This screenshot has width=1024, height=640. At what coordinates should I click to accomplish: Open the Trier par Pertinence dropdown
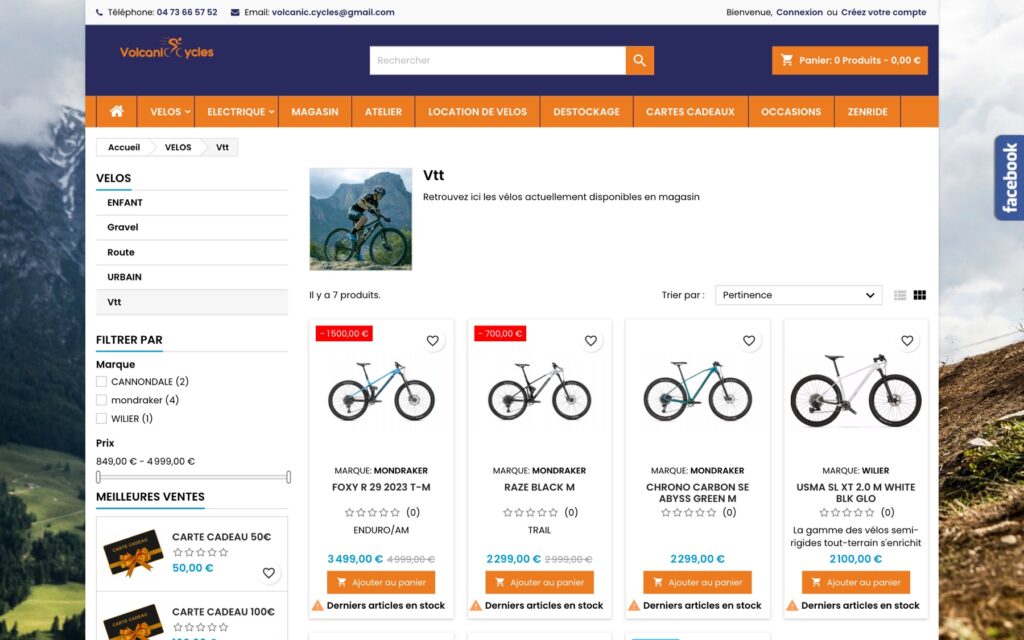point(798,295)
